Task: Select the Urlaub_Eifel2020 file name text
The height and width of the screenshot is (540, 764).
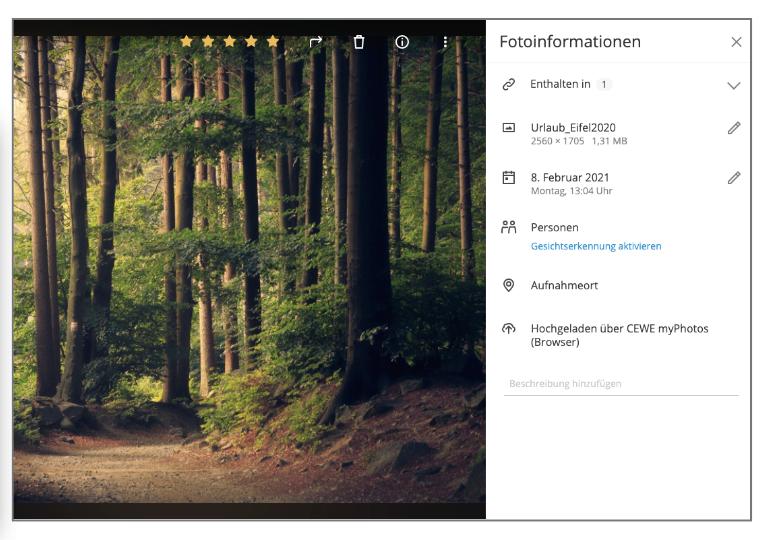Action: pyautogui.click(x=573, y=128)
